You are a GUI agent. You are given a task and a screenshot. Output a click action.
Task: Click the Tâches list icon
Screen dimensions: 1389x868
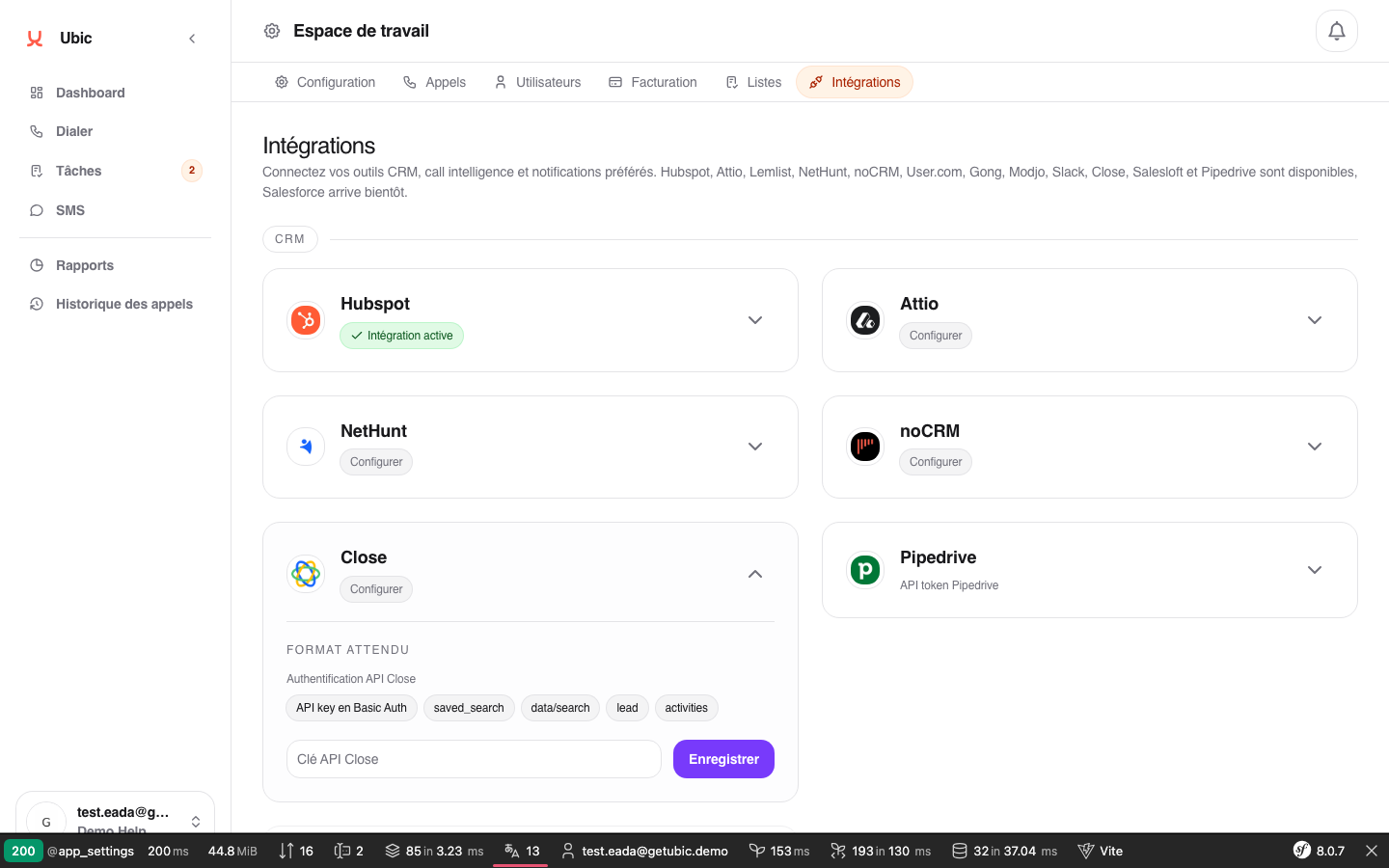pos(37,171)
